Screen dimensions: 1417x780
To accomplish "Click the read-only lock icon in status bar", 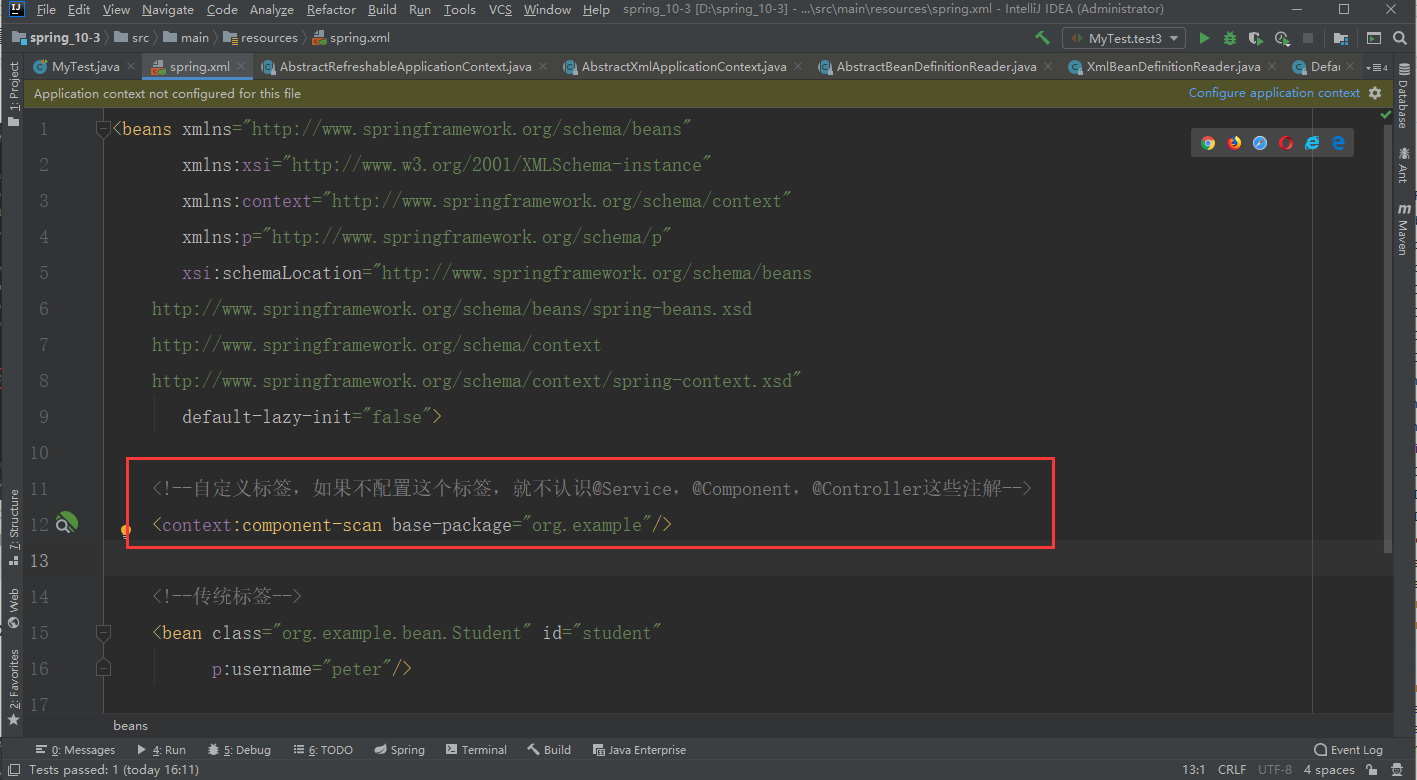I will coord(1372,770).
